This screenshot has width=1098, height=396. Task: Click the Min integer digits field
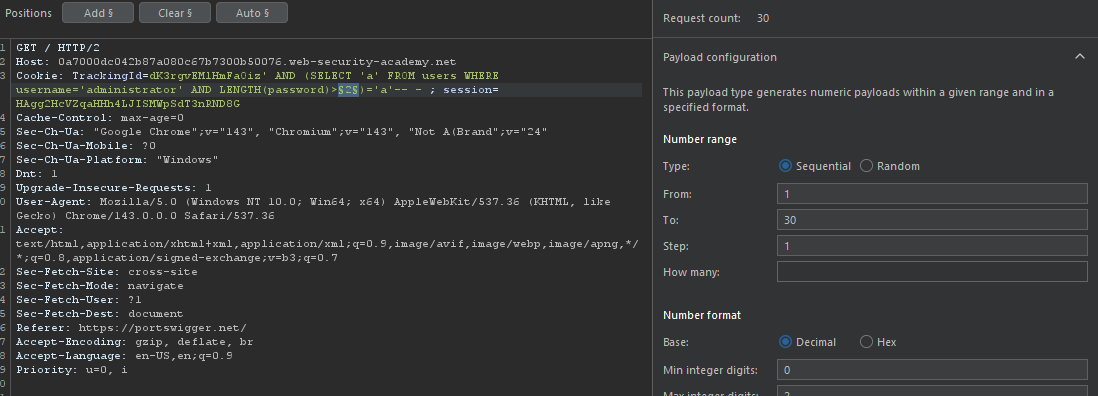coord(932,369)
